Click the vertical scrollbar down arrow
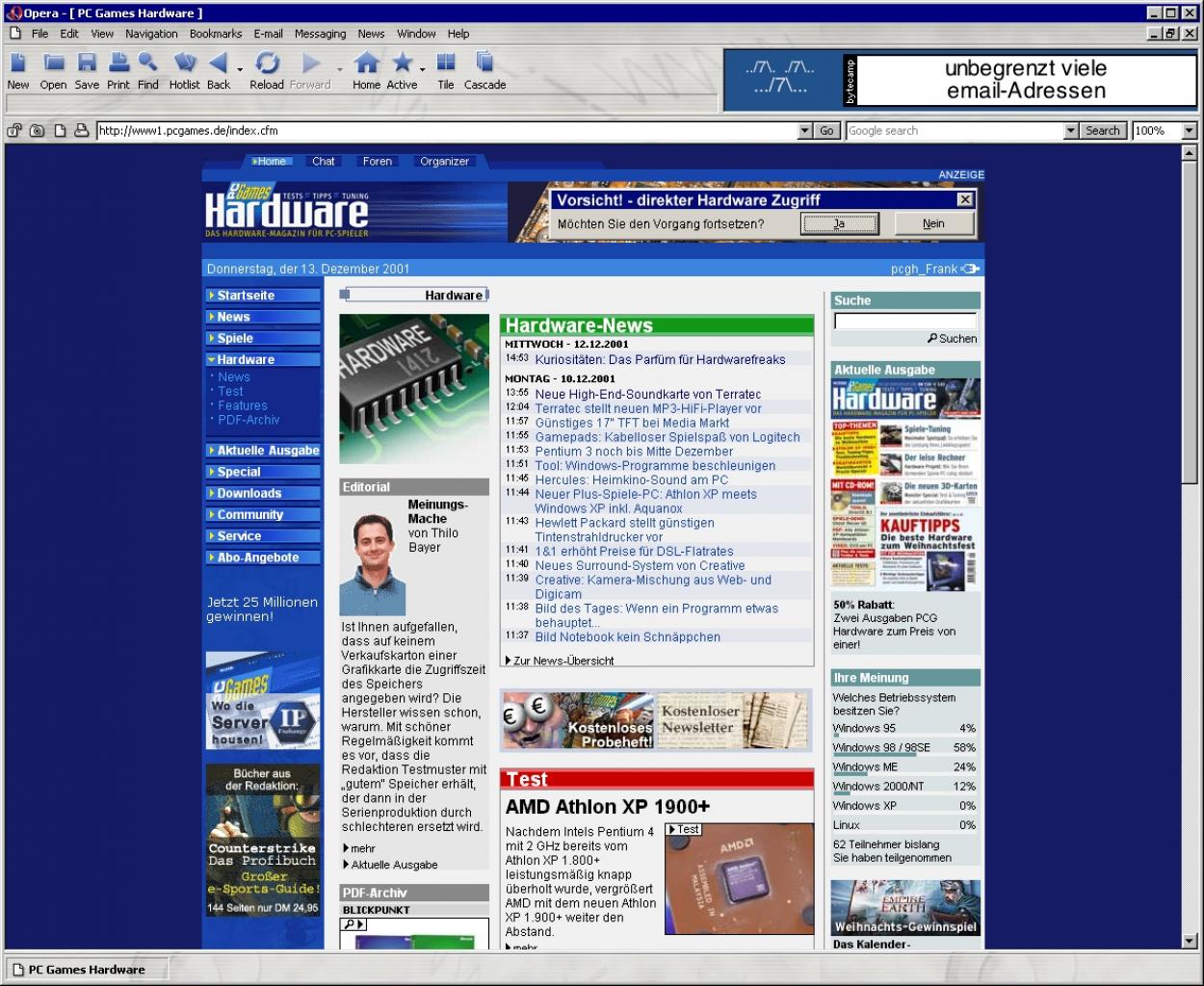 point(1190,941)
